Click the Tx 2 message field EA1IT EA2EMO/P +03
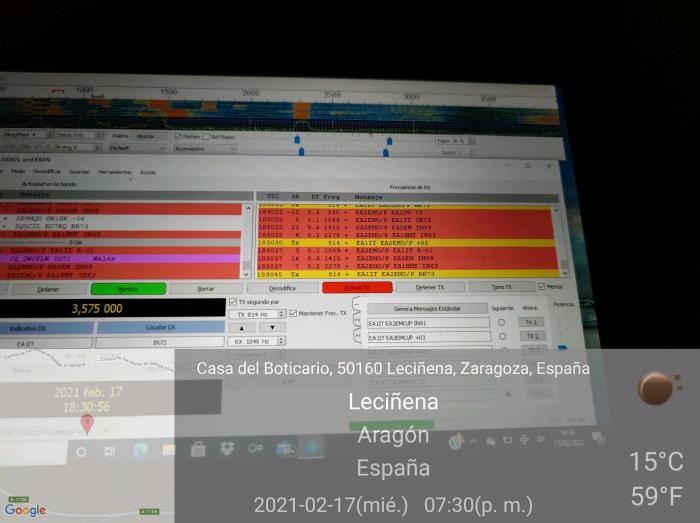 pos(429,337)
